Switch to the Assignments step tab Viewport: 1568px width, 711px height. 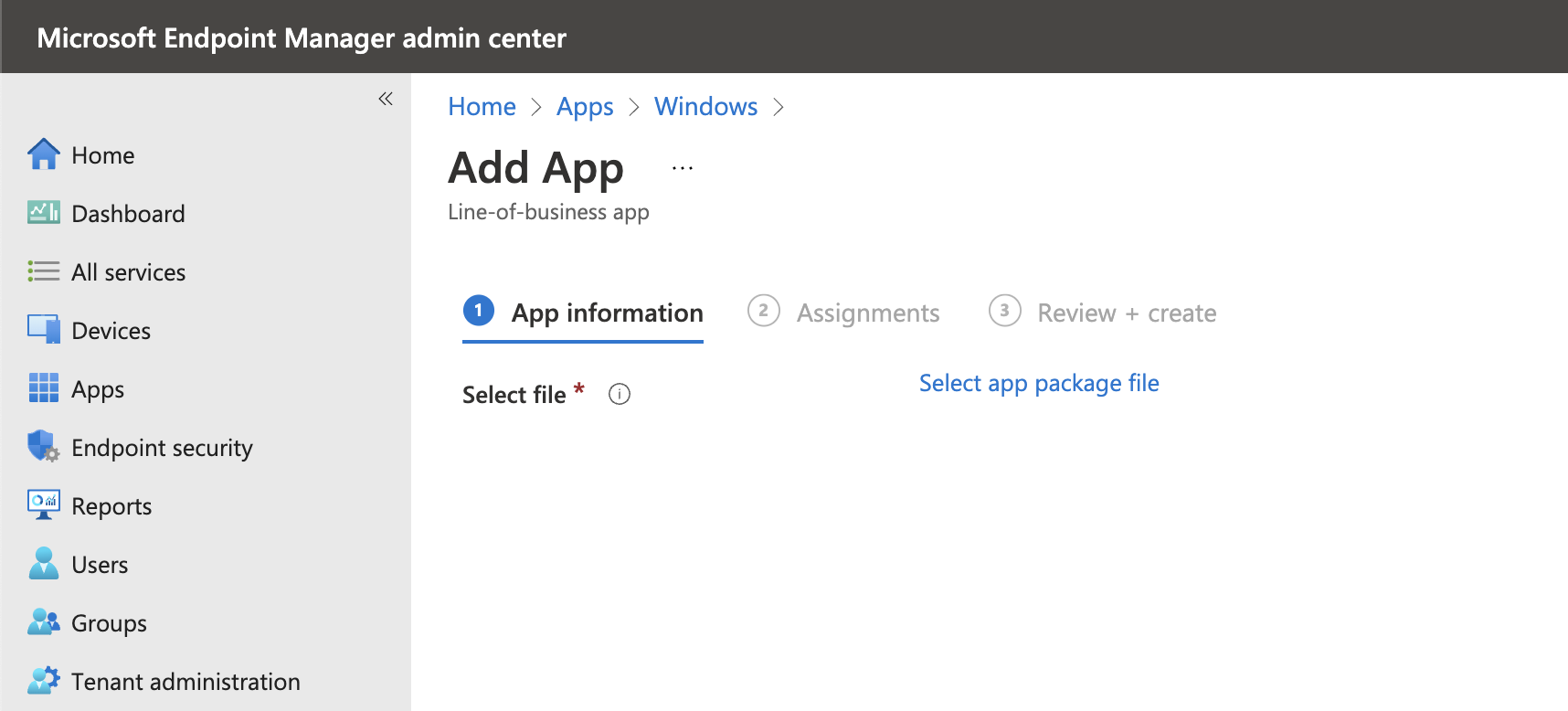point(843,313)
